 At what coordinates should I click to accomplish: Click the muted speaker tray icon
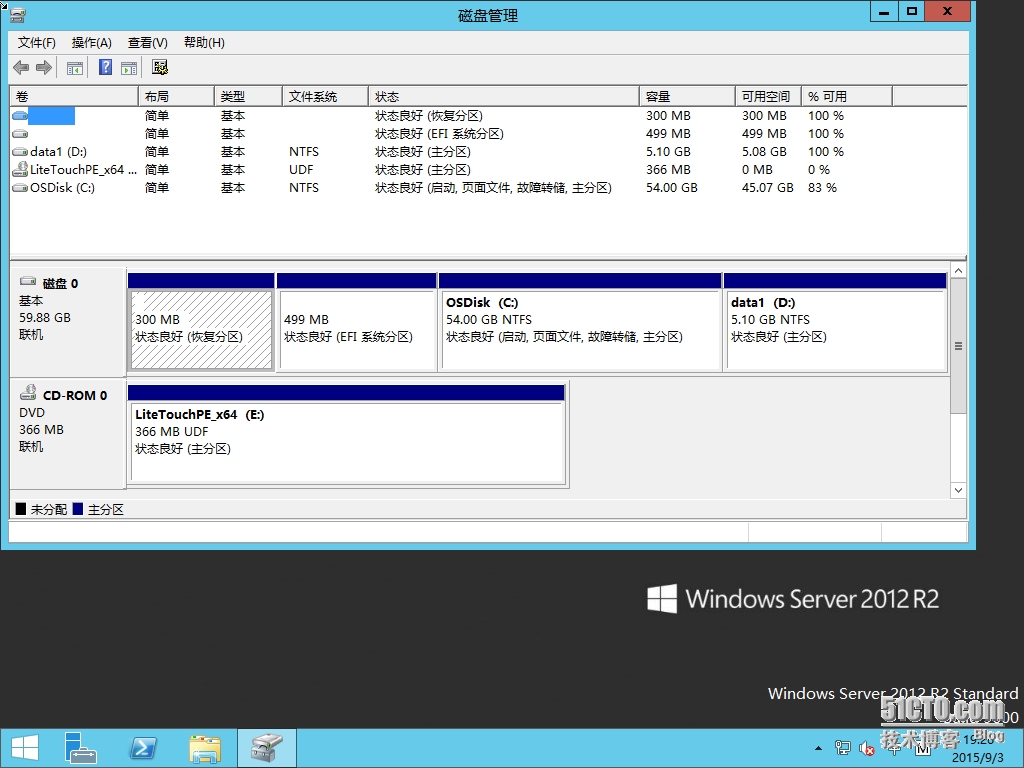click(867, 748)
